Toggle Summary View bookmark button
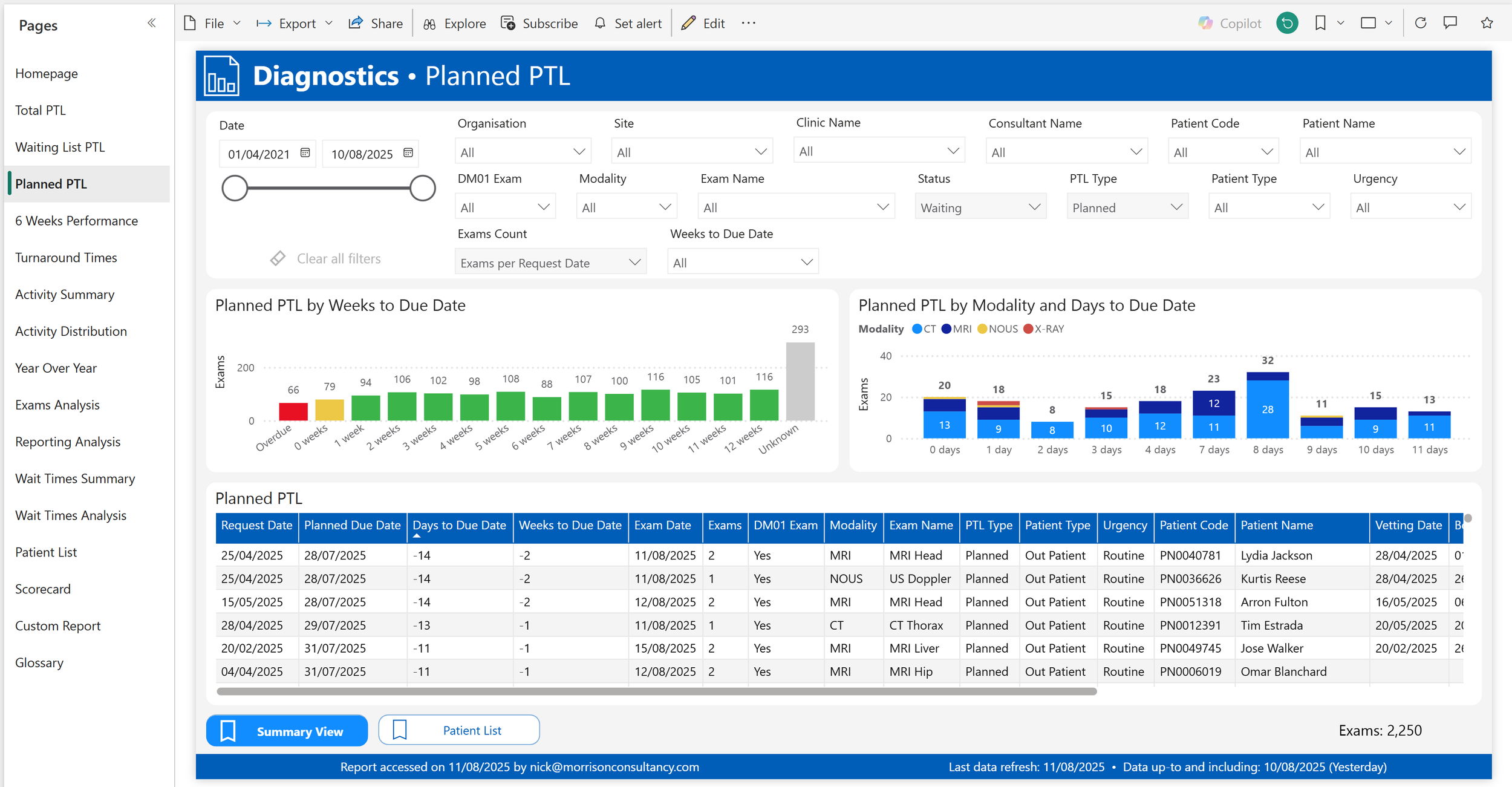Screen dimensions: 1512x787 [287, 731]
